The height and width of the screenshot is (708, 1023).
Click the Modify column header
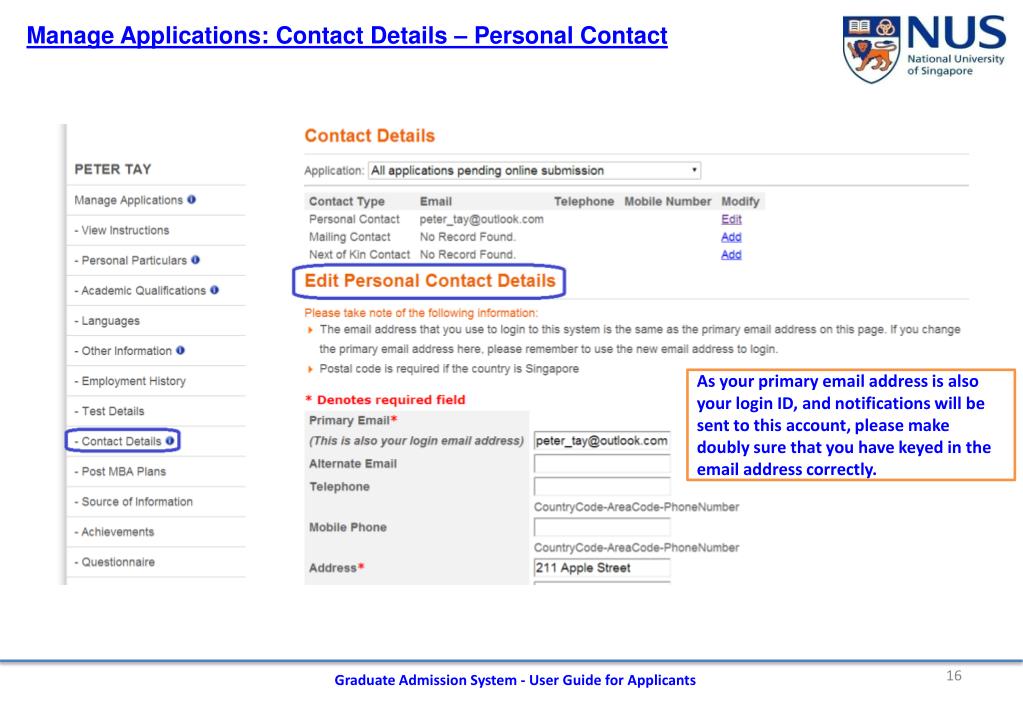pos(741,202)
